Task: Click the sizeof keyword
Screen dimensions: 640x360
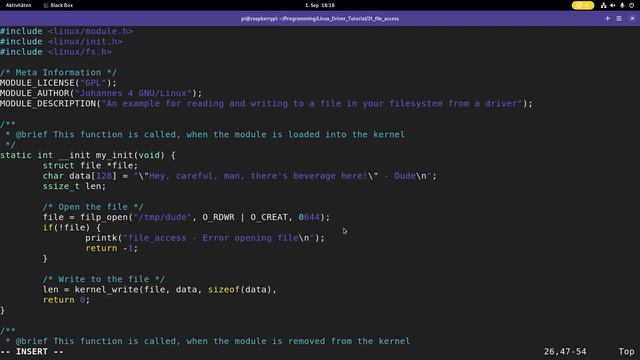Action: pyautogui.click(x=224, y=289)
